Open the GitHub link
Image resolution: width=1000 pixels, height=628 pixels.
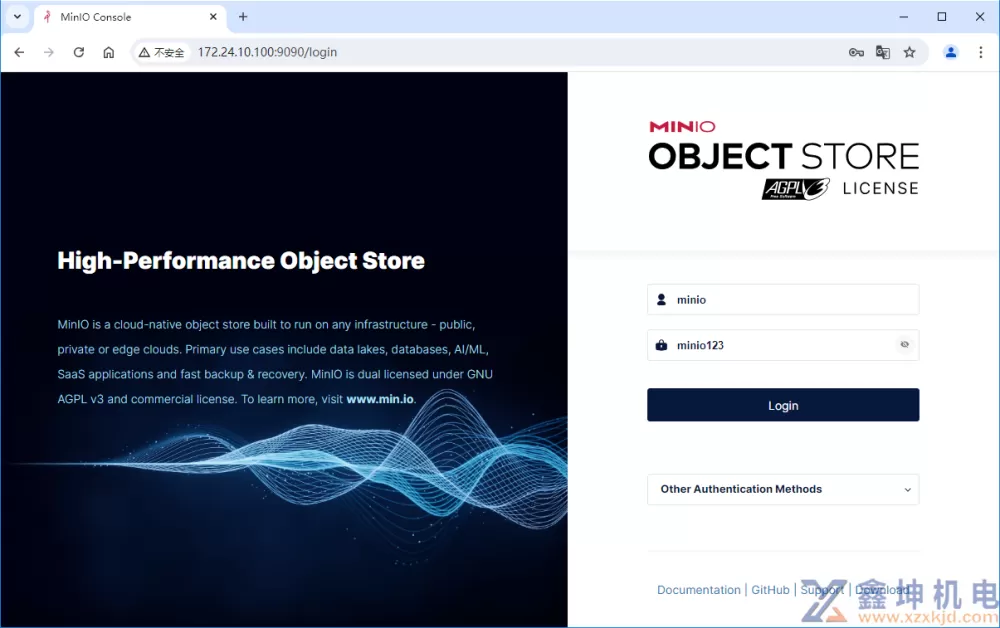[x=770, y=590]
